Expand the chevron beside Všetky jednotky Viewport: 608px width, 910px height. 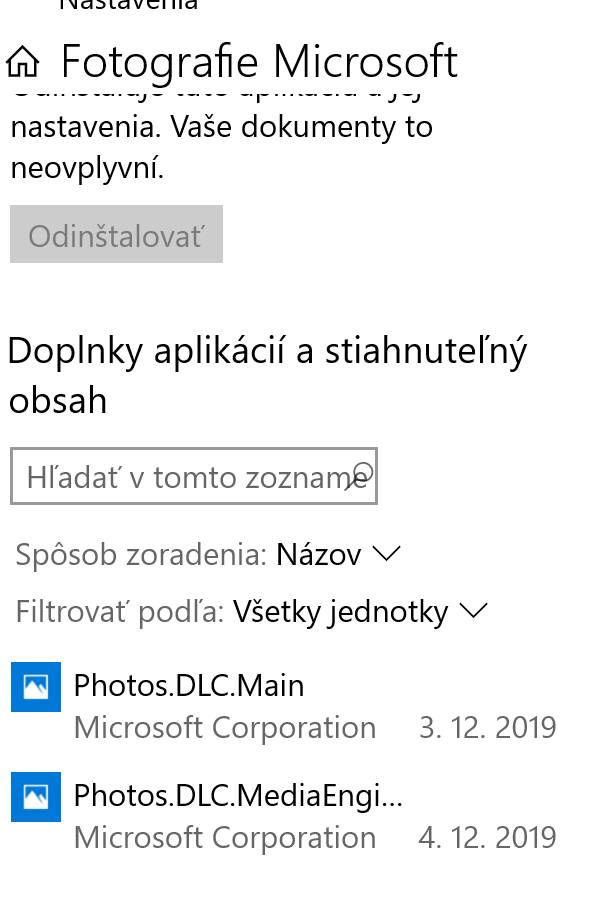[473, 611]
